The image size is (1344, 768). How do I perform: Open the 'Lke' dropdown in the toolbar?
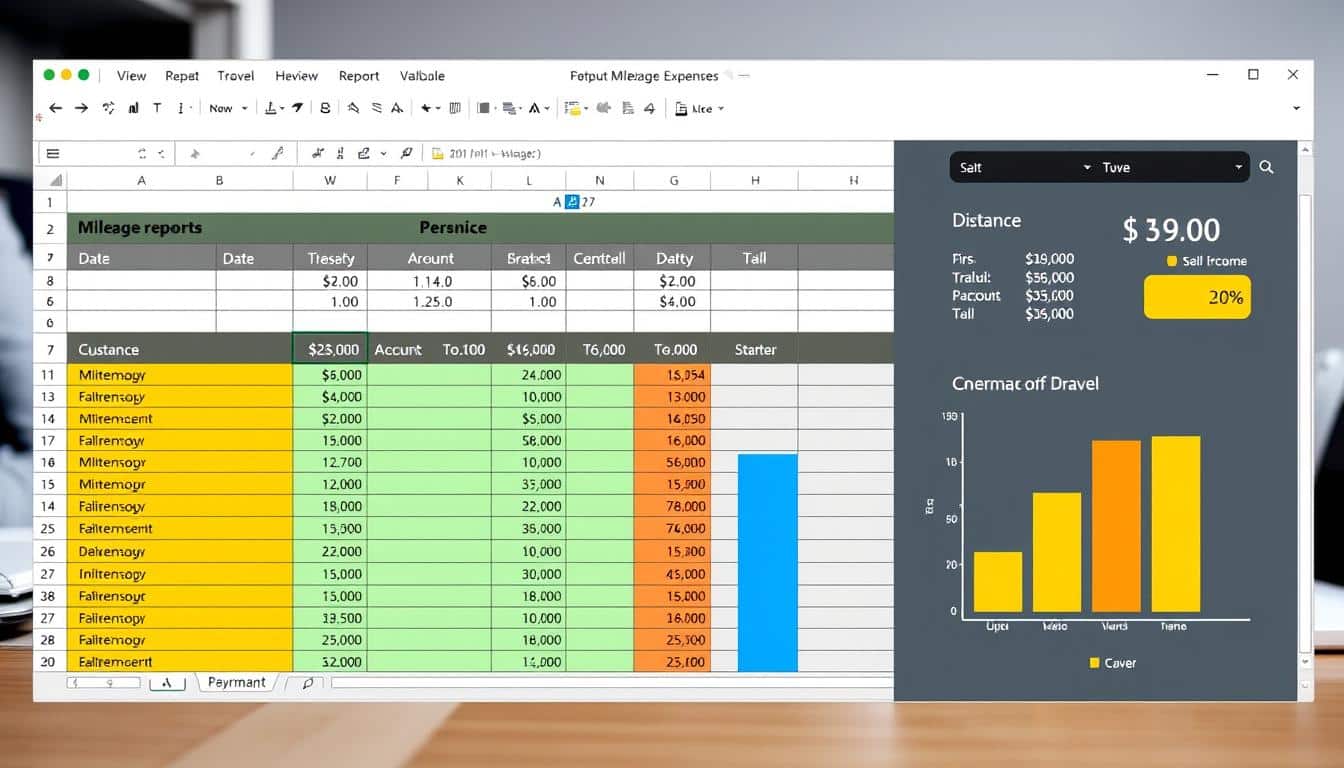[x=699, y=108]
